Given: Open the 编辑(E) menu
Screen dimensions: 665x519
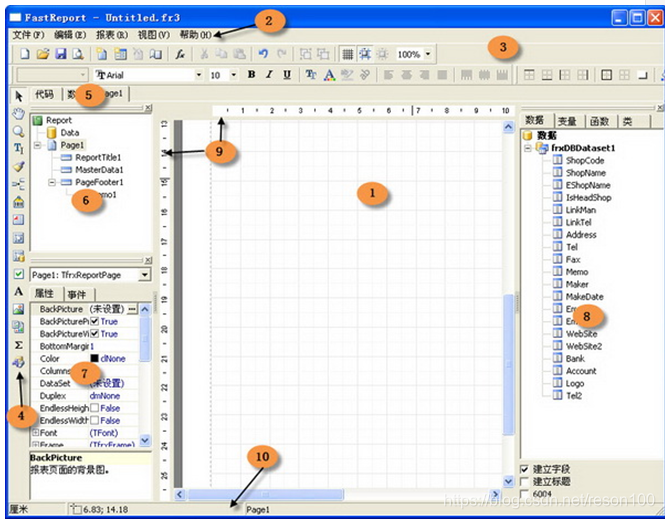Looking at the screenshot, I should click(x=70, y=35).
